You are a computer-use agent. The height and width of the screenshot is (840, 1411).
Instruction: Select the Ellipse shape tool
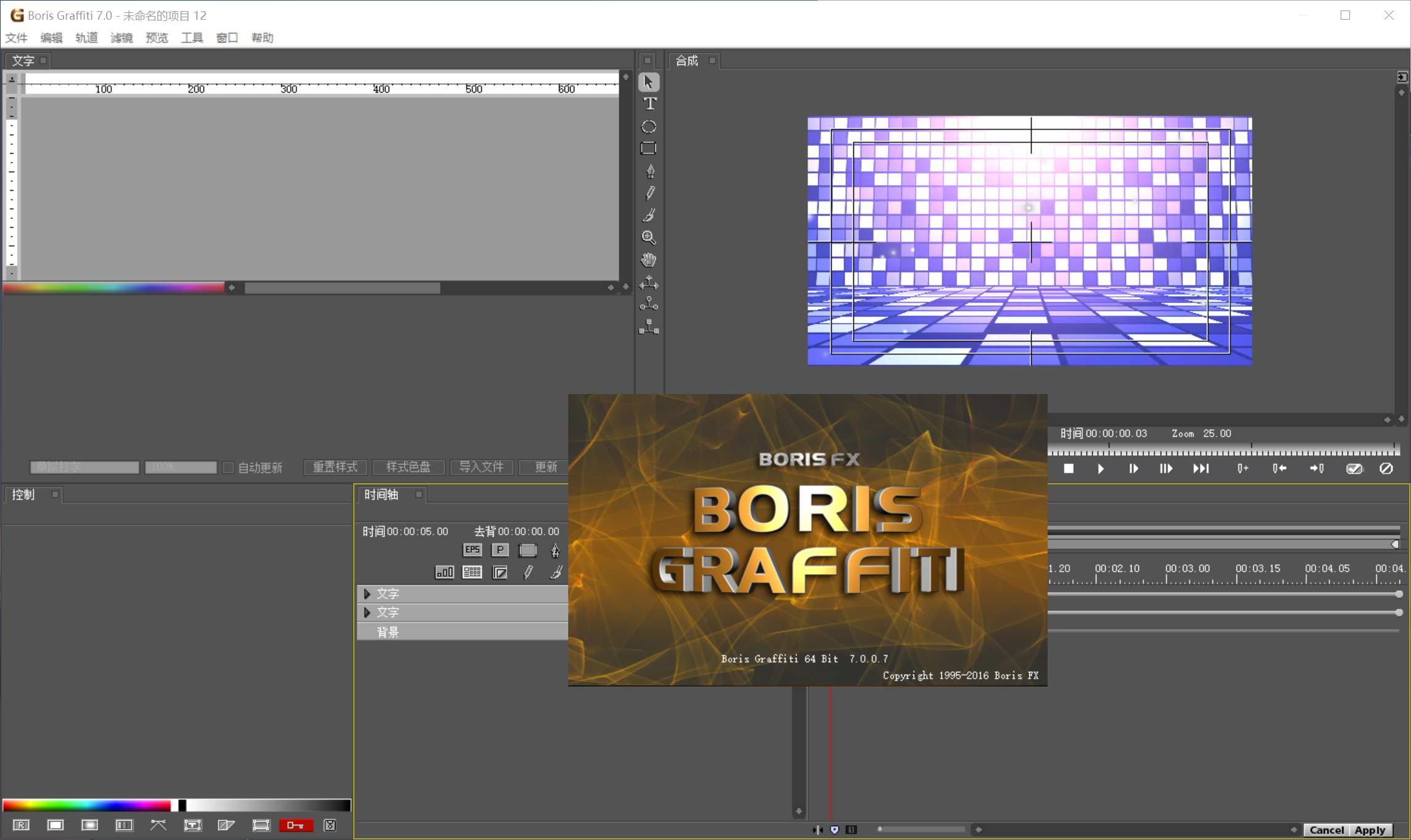pos(648,126)
